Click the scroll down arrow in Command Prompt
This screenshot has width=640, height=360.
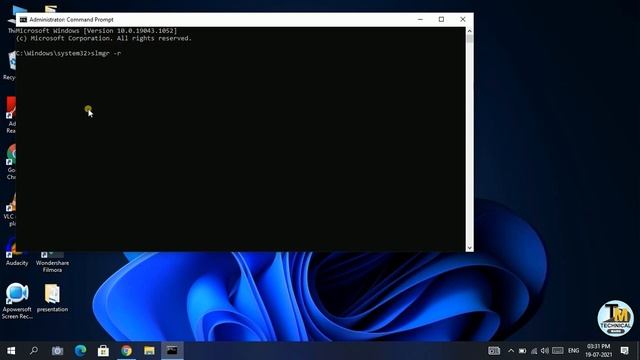tap(469, 248)
